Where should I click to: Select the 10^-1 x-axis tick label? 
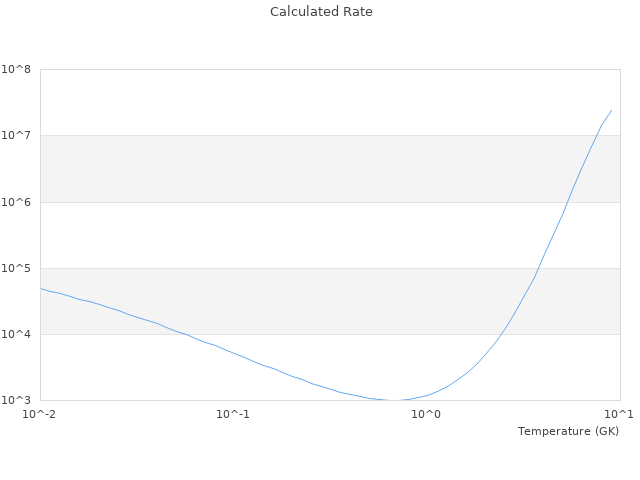233,415
